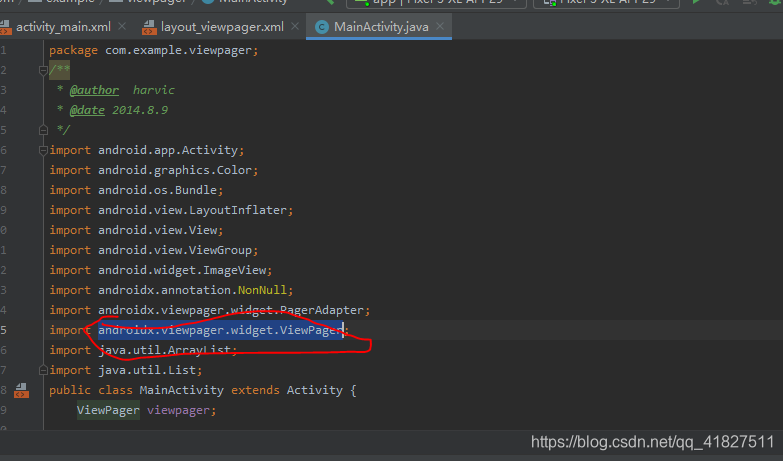Close the layout_viewpager.xml tab
The height and width of the screenshot is (461, 783).
point(295,26)
